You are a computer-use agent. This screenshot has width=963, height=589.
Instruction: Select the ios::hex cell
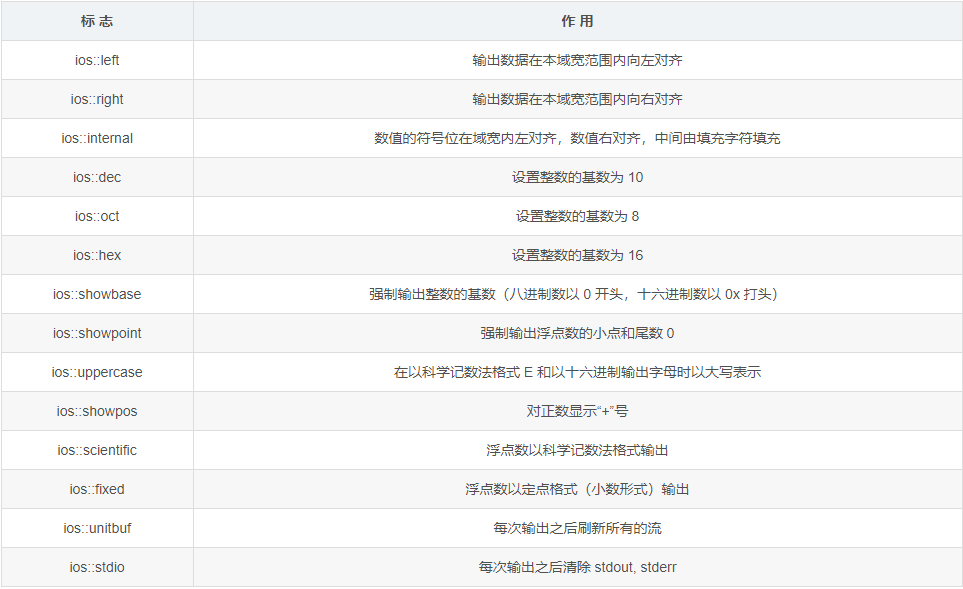point(97,255)
